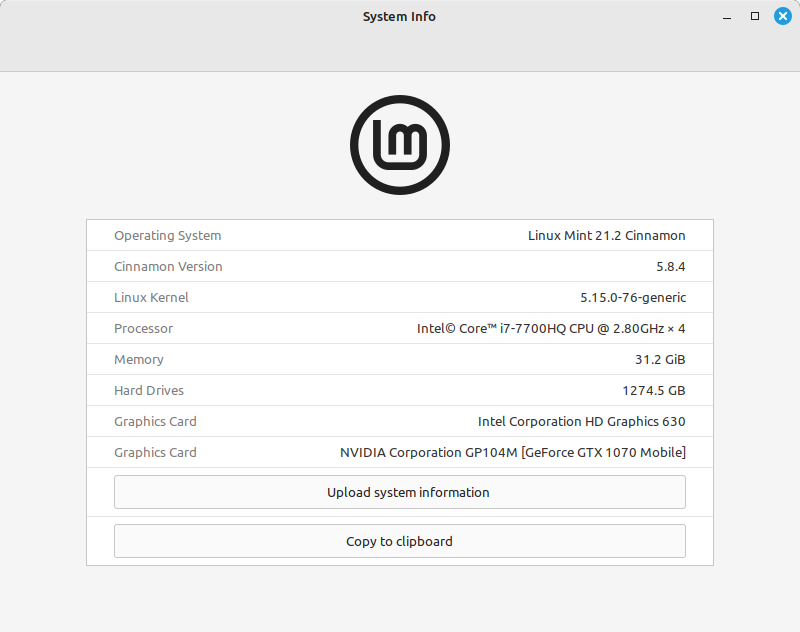Click the 'Operating System' label
The image size is (800, 632).
(167, 236)
